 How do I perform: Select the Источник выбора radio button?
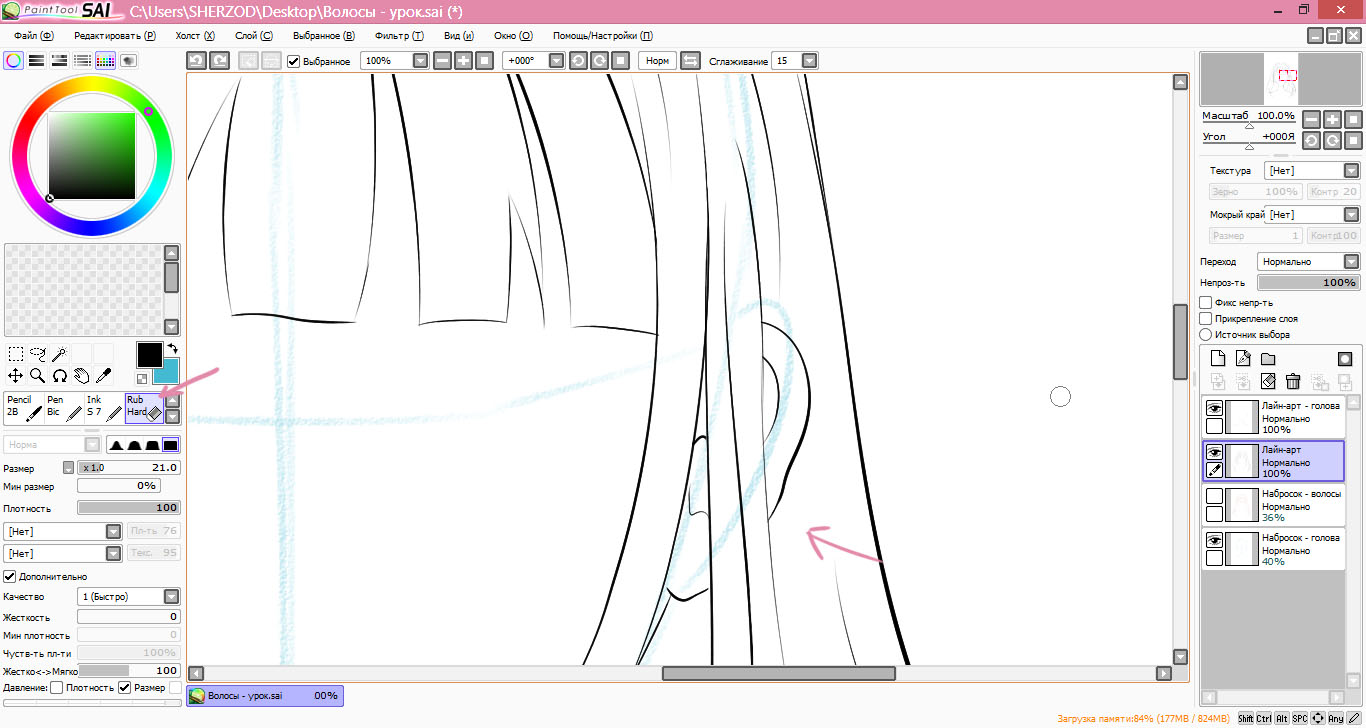(x=1206, y=334)
